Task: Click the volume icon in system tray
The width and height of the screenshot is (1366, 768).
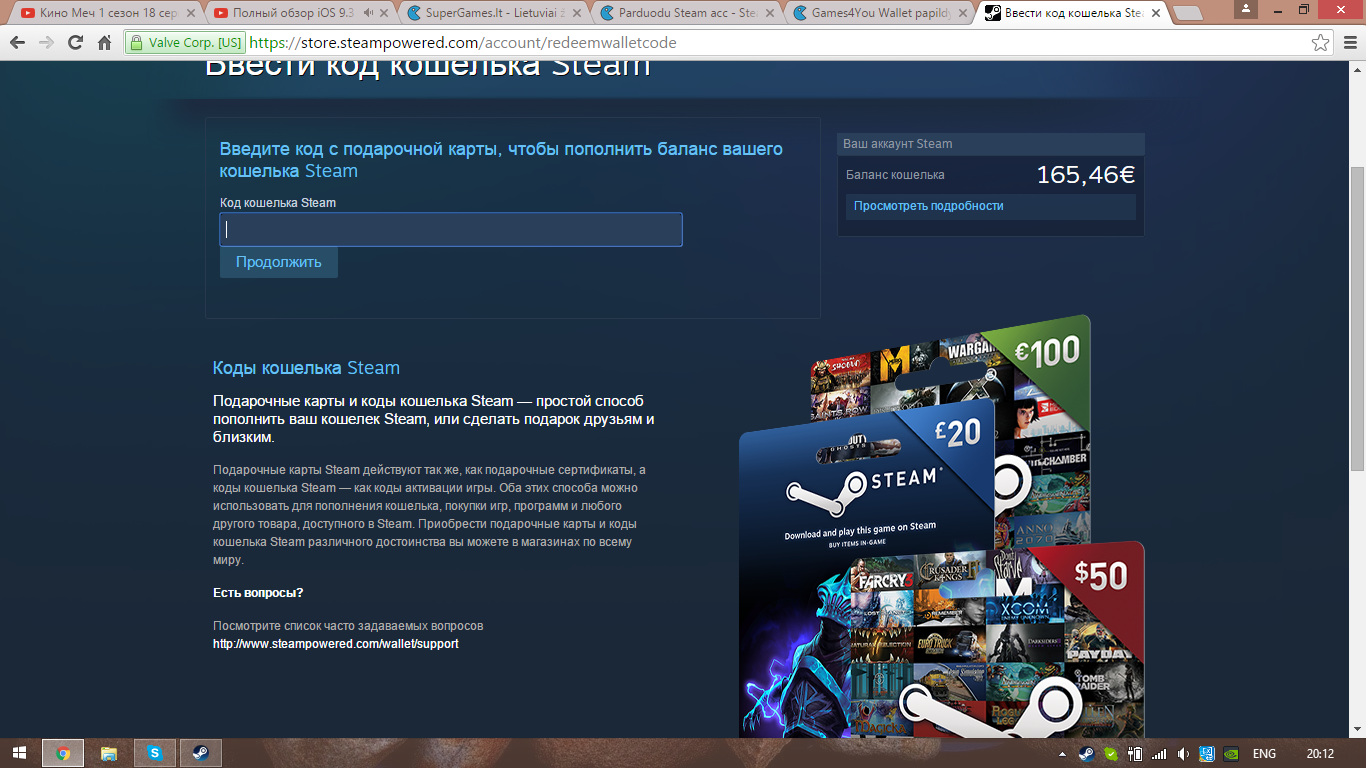Action: 1184,754
